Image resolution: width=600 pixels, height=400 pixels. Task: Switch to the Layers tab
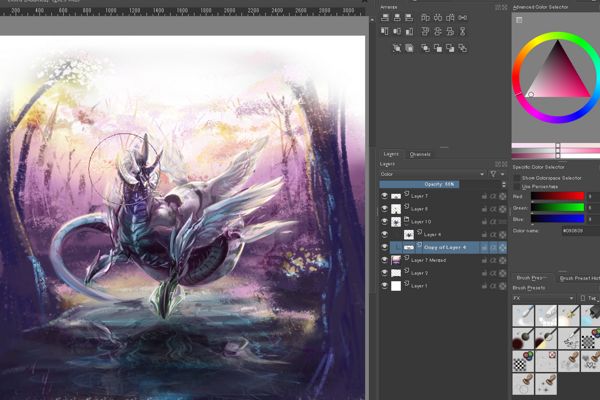coord(391,154)
